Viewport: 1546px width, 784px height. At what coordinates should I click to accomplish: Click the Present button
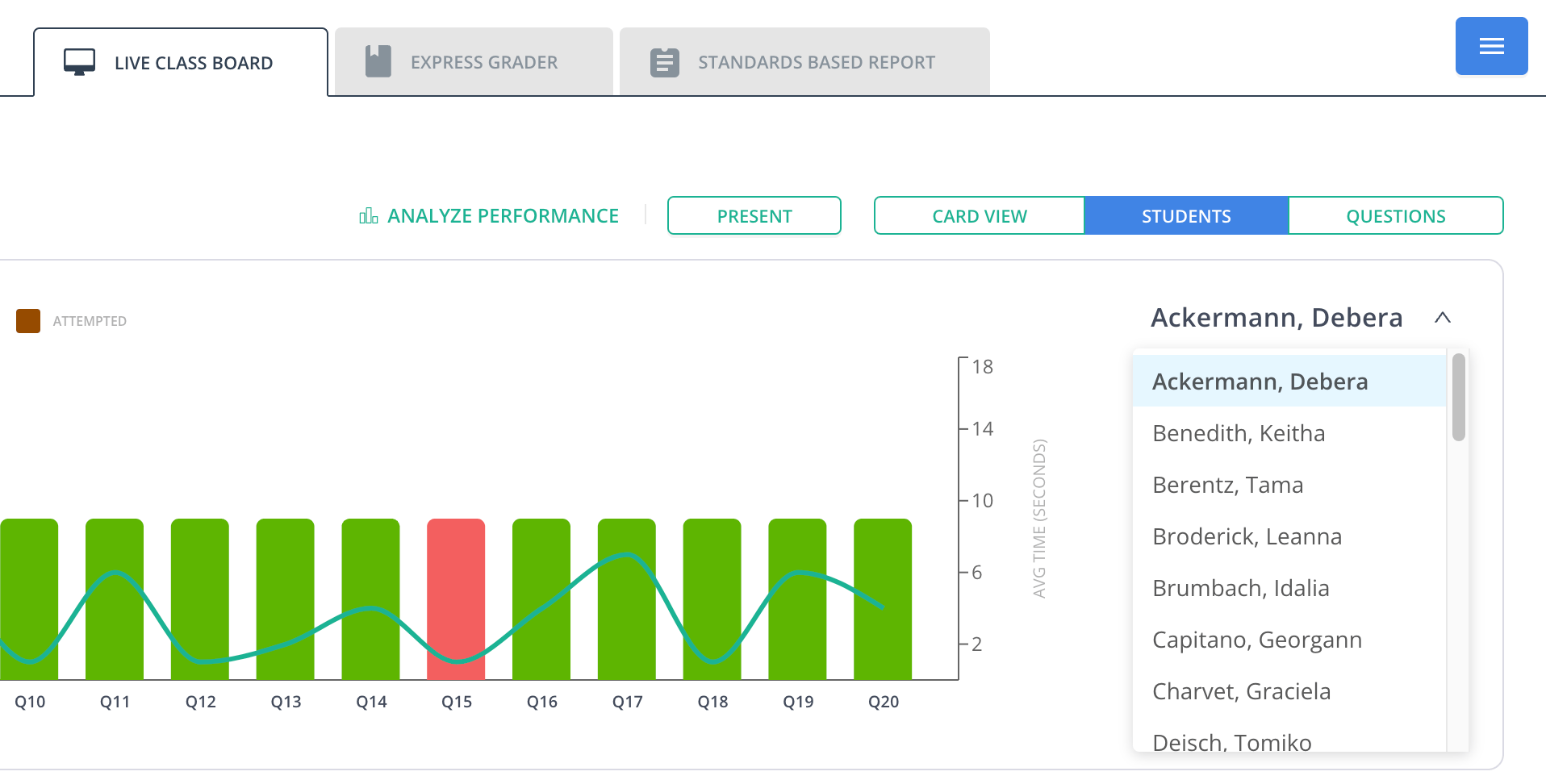754,215
